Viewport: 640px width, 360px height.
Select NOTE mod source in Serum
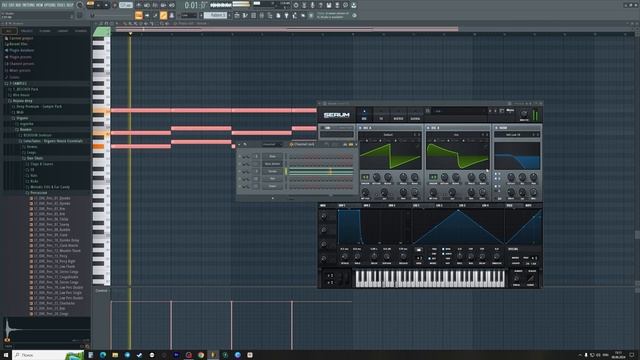tap(529, 205)
